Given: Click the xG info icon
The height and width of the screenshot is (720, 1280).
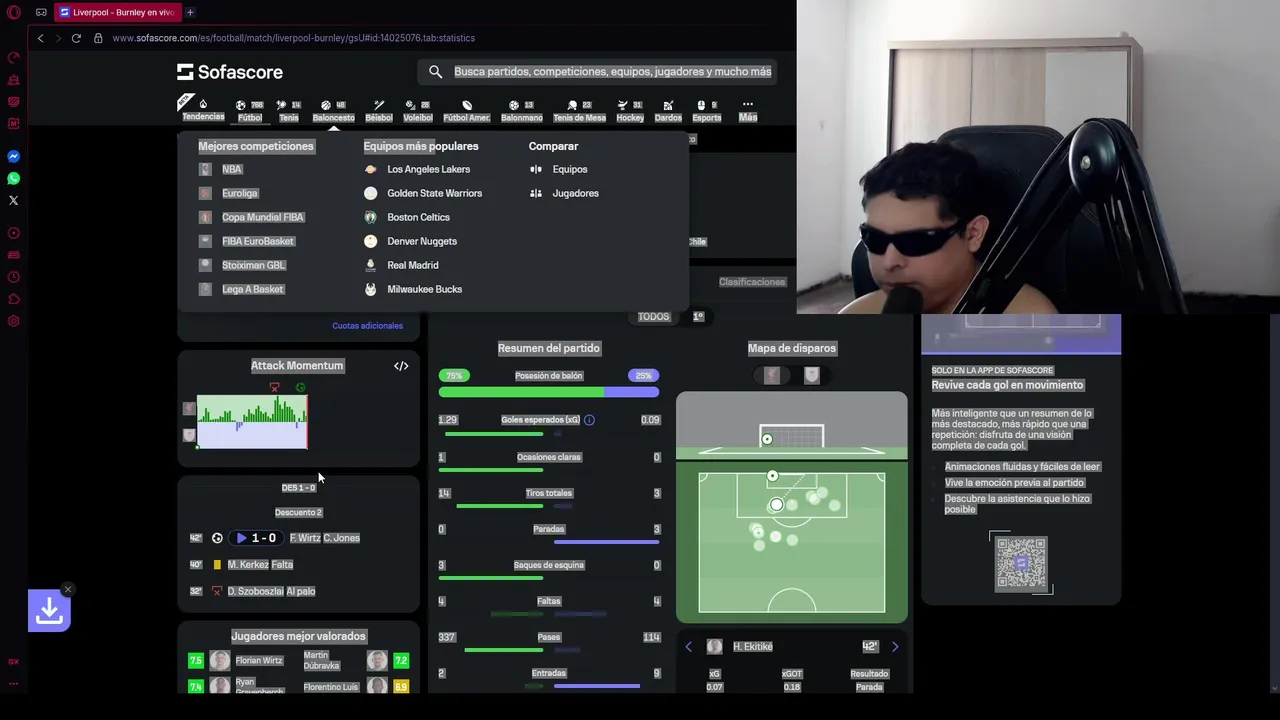Looking at the screenshot, I should 589,420.
